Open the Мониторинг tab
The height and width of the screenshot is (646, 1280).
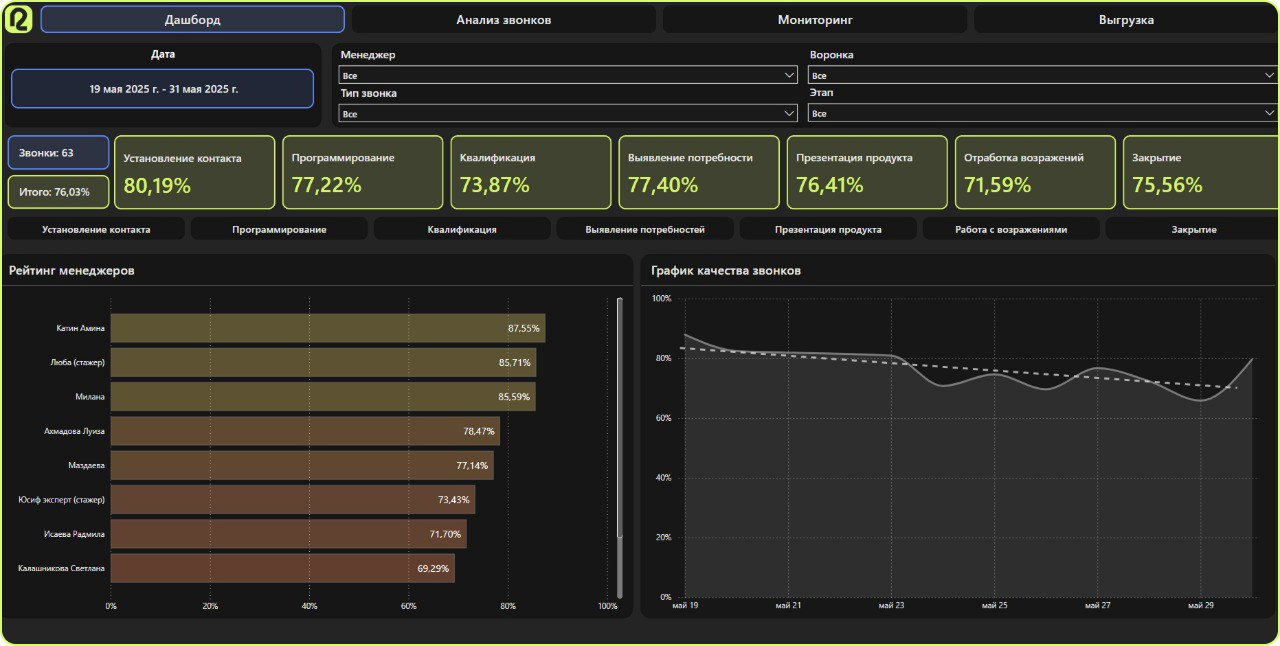(x=815, y=20)
